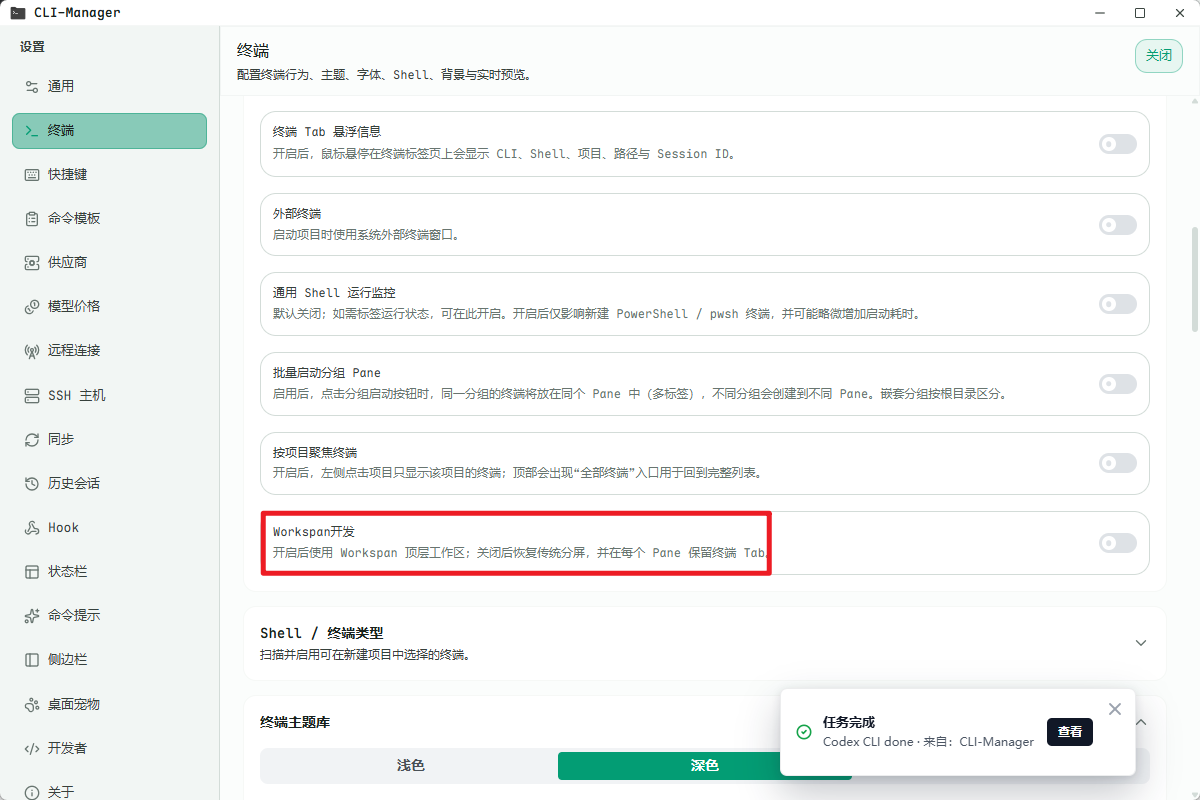The image size is (1200, 800).
Task: Click the 同步 refresh arrows icon
Action: 31,439
